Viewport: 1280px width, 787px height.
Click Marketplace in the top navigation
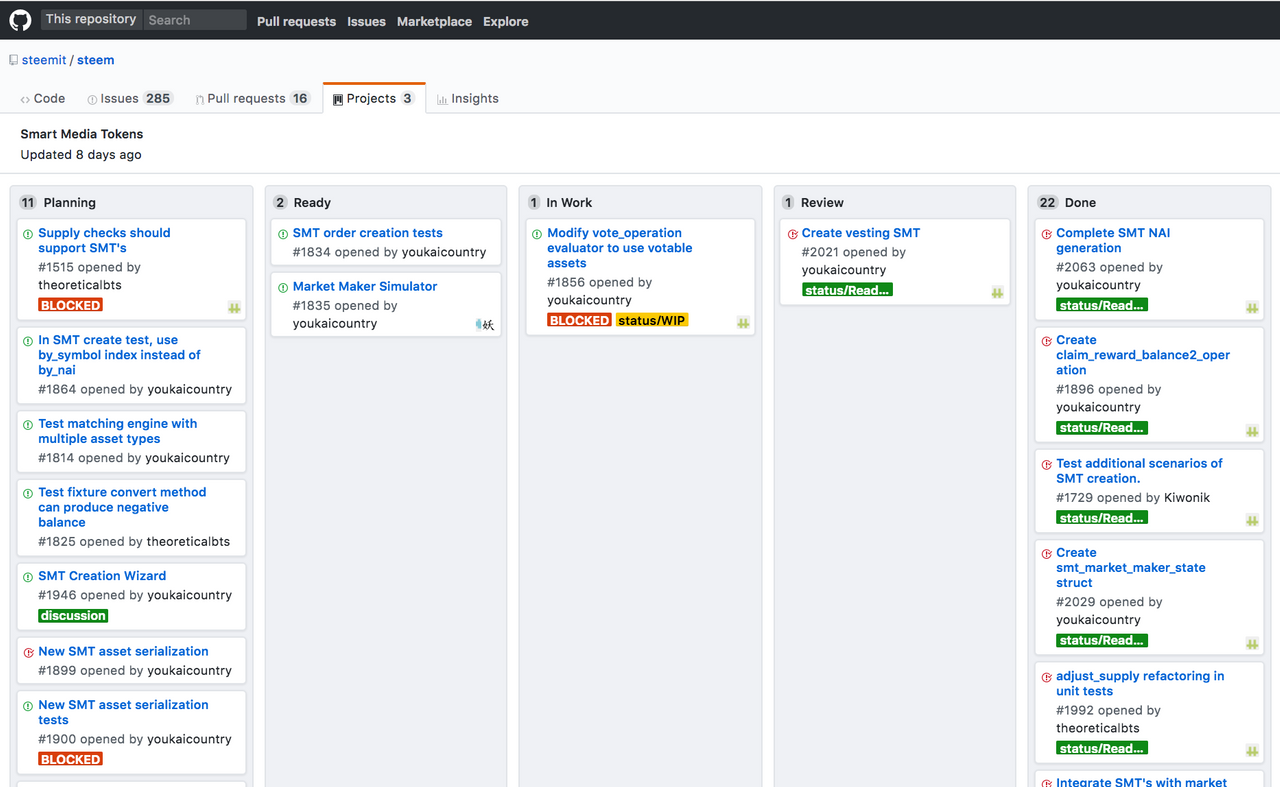pos(434,21)
